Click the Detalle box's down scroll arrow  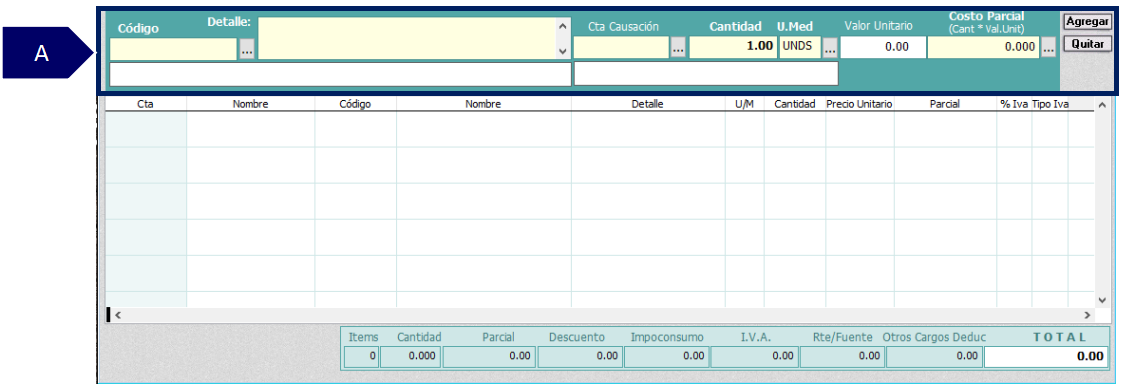pyautogui.click(x=562, y=51)
